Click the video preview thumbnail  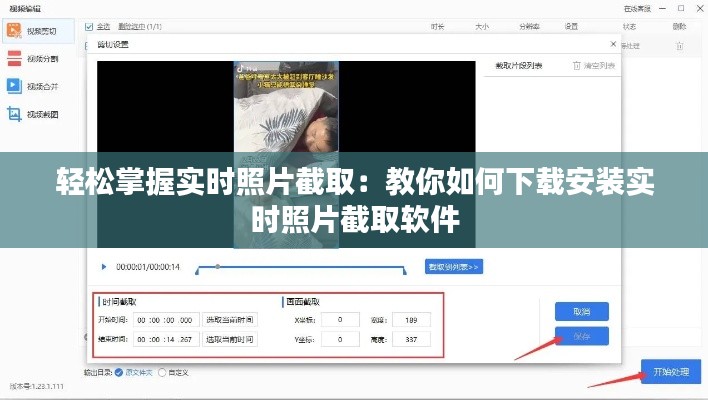click(x=286, y=154)
